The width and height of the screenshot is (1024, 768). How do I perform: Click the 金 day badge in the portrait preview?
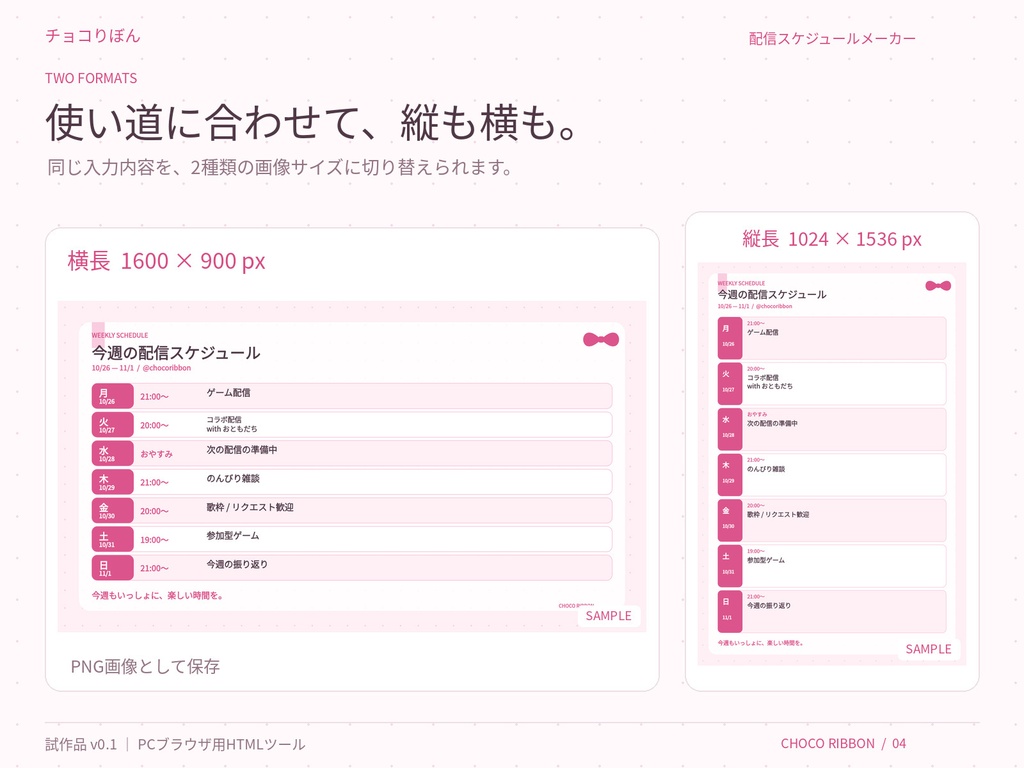(729, 520)
